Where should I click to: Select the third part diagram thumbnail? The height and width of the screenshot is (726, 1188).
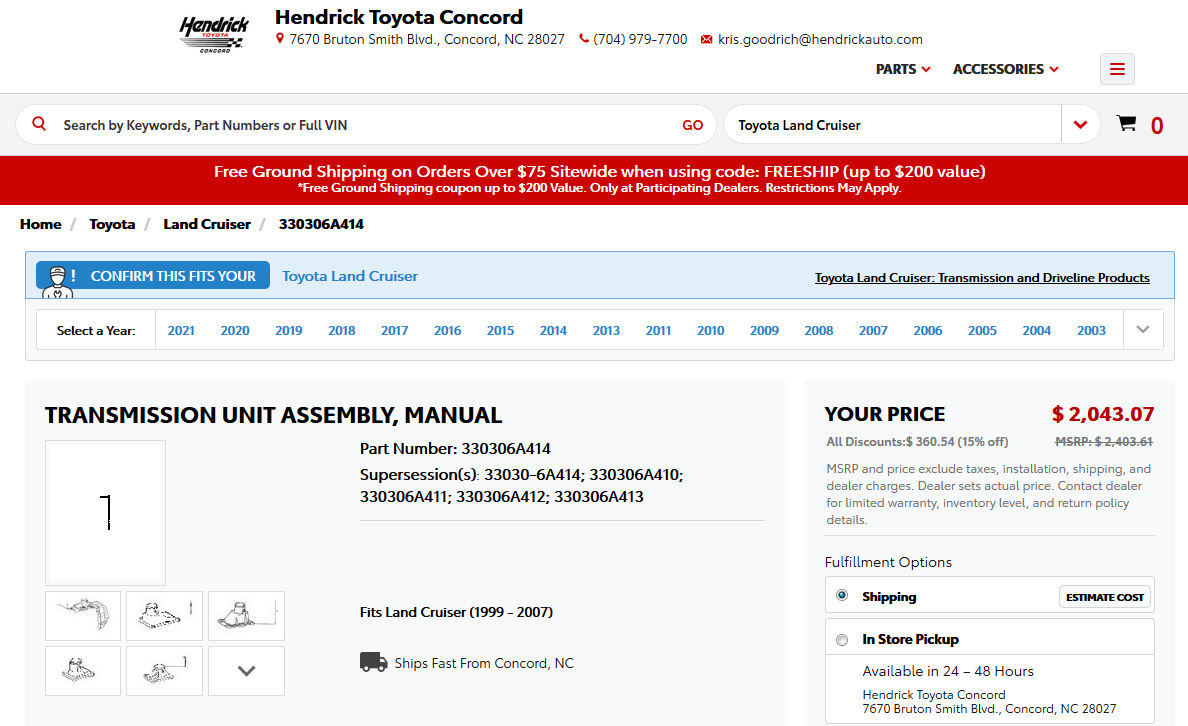tap(246, 616)
